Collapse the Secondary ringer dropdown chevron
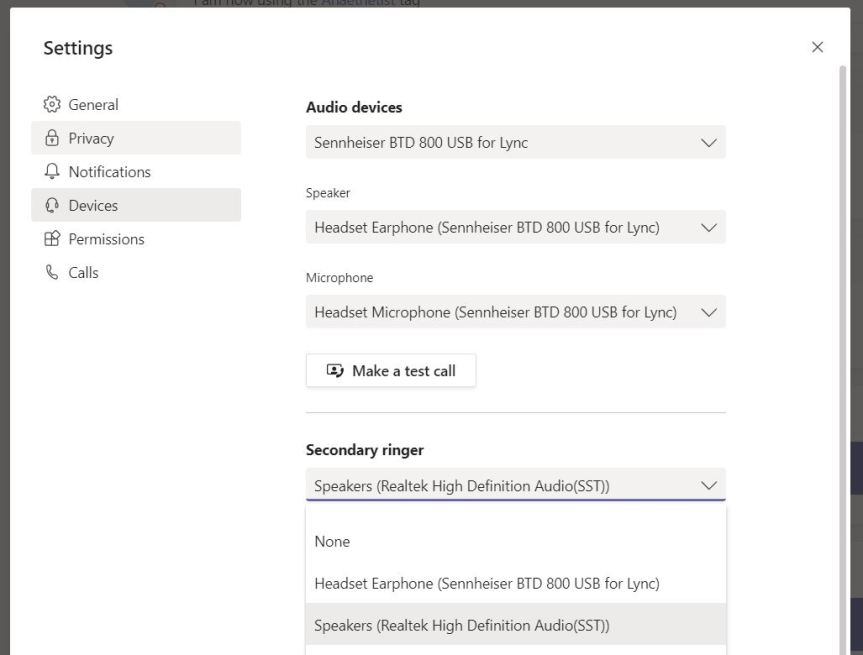The image size is (863, 655). pos(709,486)
